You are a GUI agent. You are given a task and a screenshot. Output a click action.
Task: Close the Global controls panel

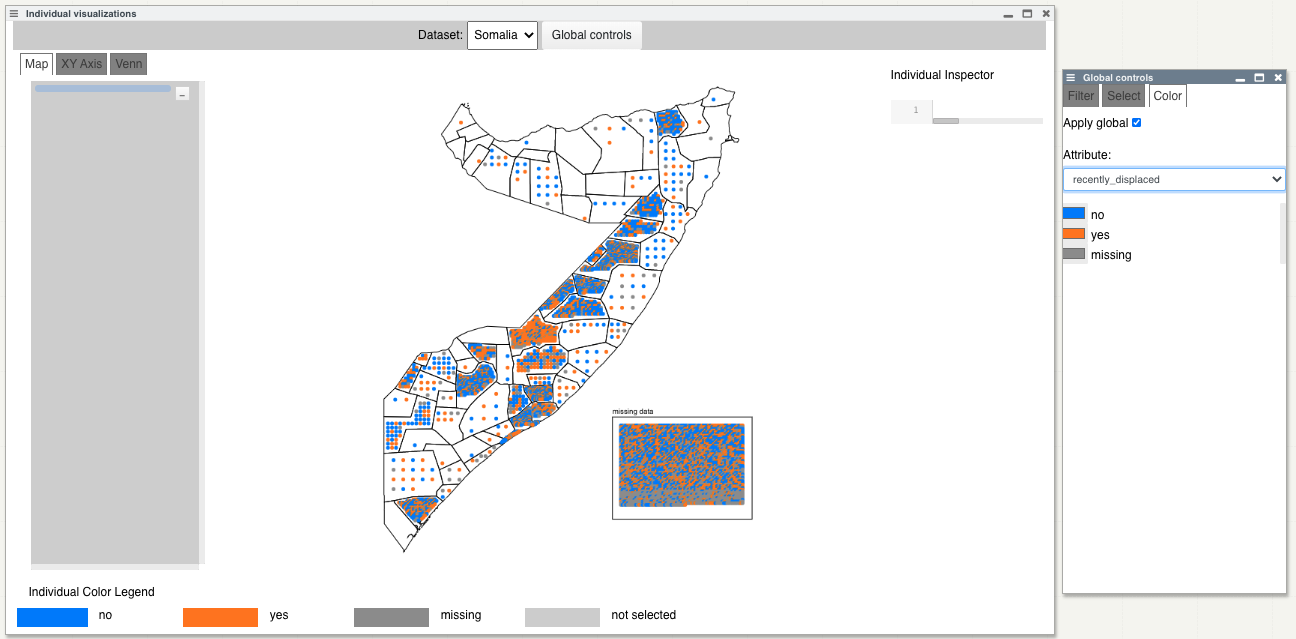1278,77
